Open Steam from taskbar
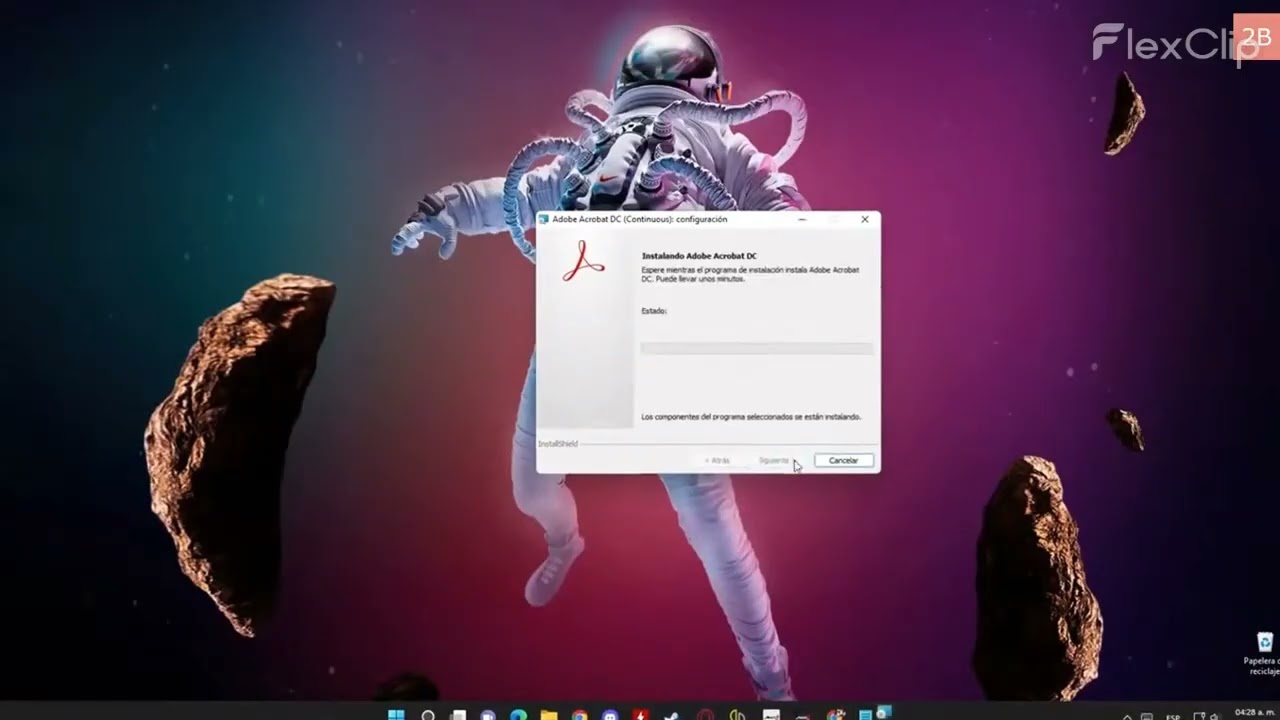Viewport: 1280px width, 720px height. click(x=670, y=714)
